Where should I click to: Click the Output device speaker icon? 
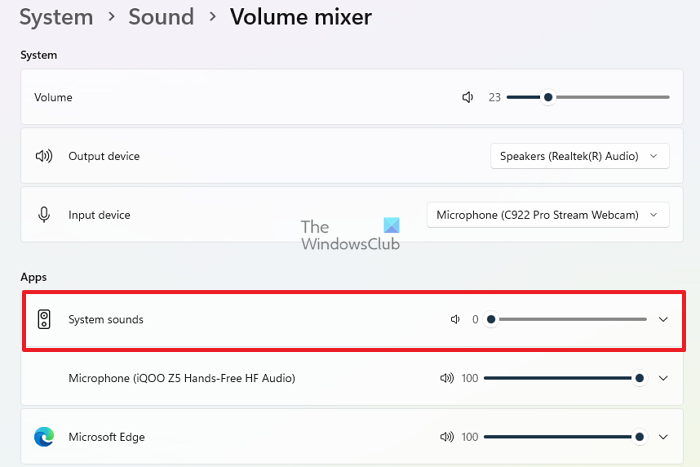(44, 156)
